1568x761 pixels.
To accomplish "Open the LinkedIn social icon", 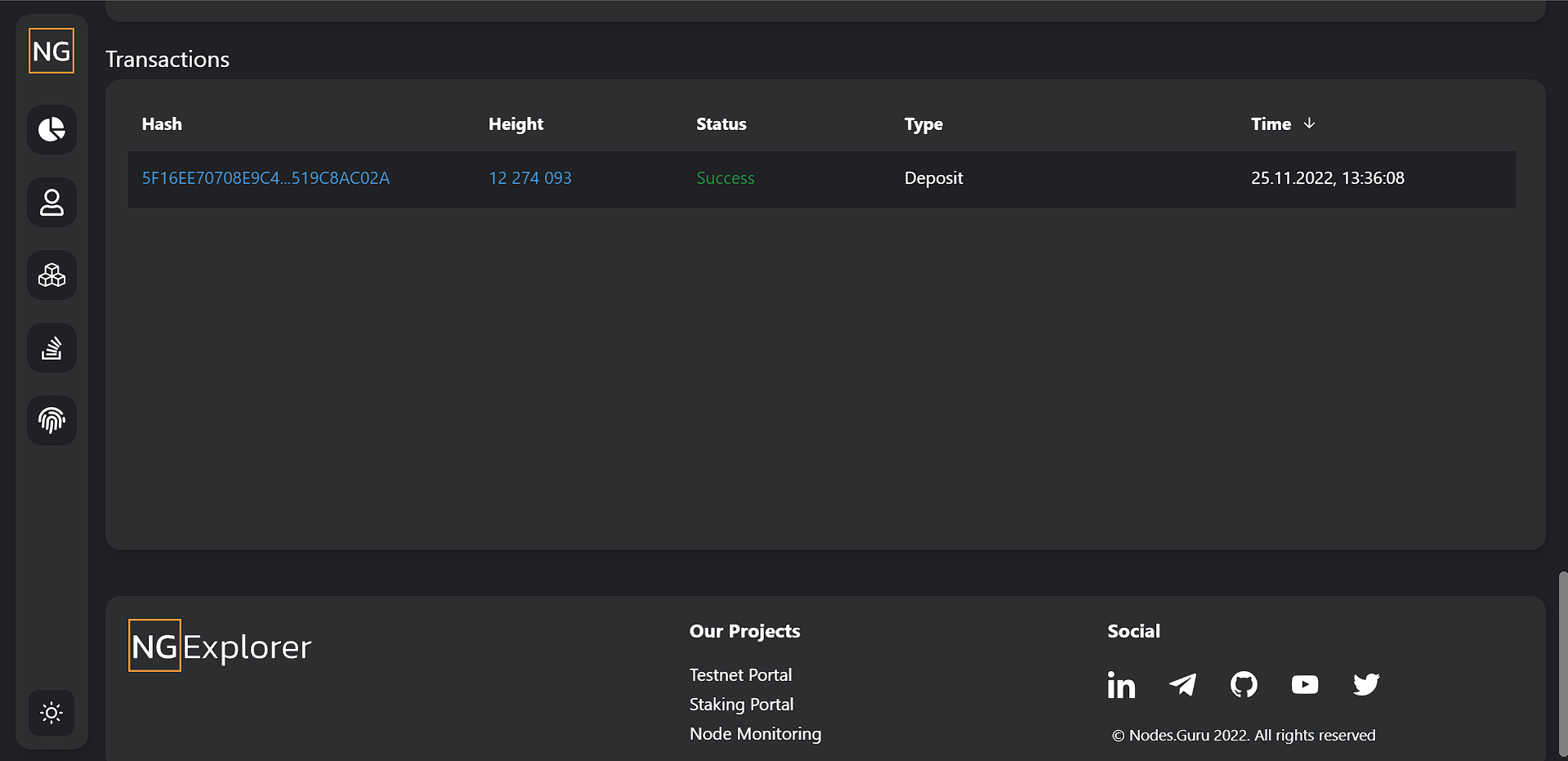I will click(1121, 684).
